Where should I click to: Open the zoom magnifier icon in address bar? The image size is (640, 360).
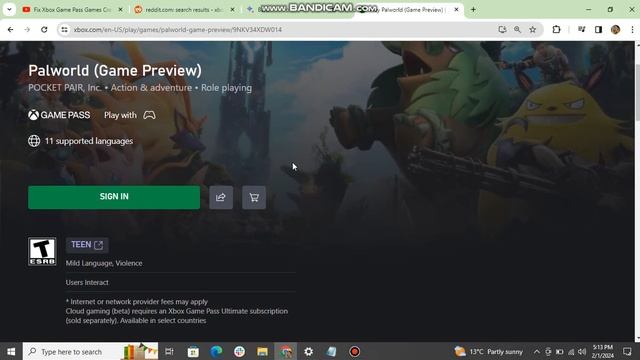tap(517, 29)
